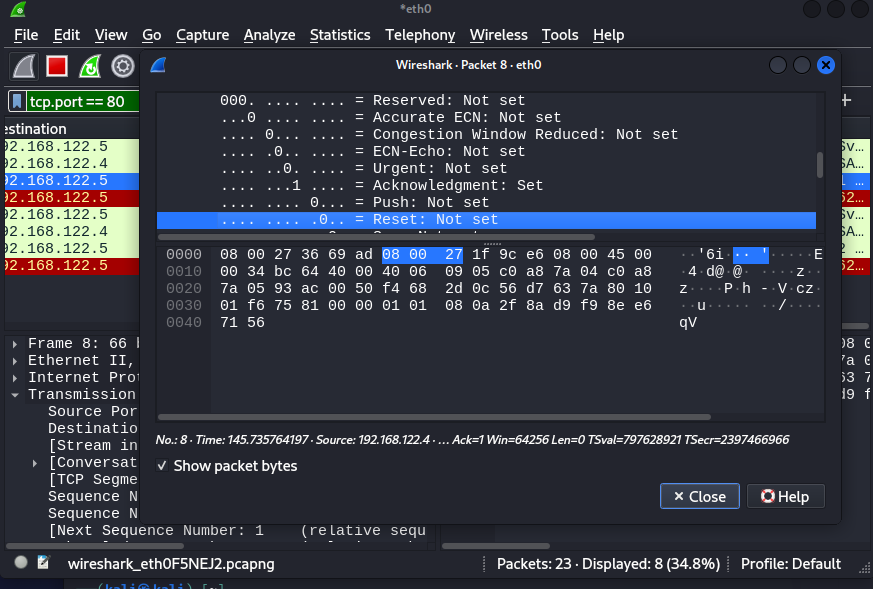Open the Capture menu
The height and width of the screenshot is (589, 873).
click(x=203, y=35)
